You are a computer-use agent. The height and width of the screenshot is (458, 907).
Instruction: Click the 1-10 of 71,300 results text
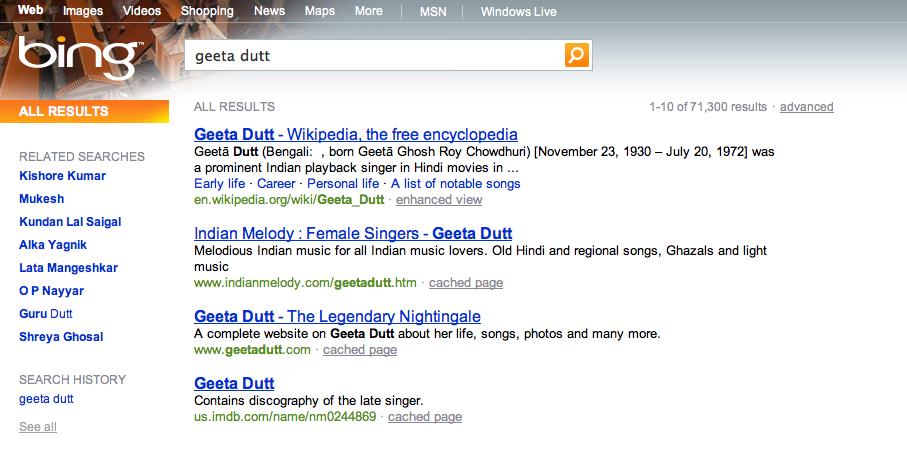coord(708,107)
